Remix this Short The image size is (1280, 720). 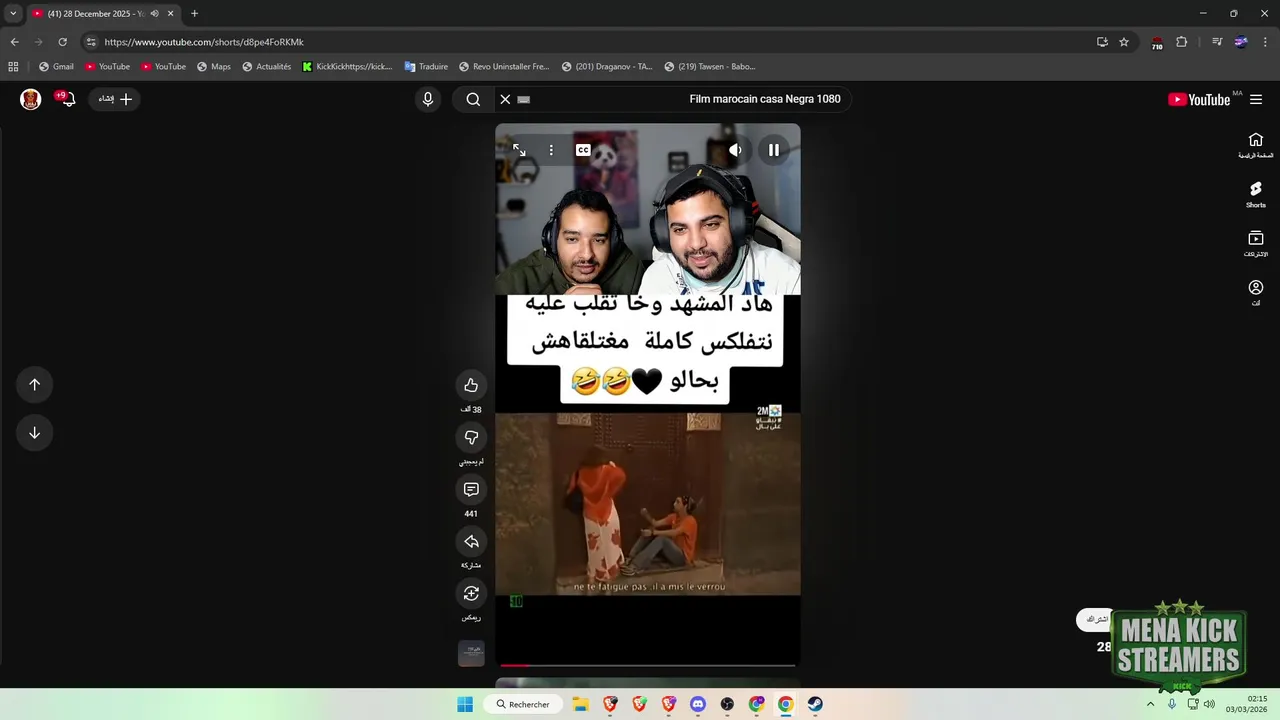coord(471,593)
